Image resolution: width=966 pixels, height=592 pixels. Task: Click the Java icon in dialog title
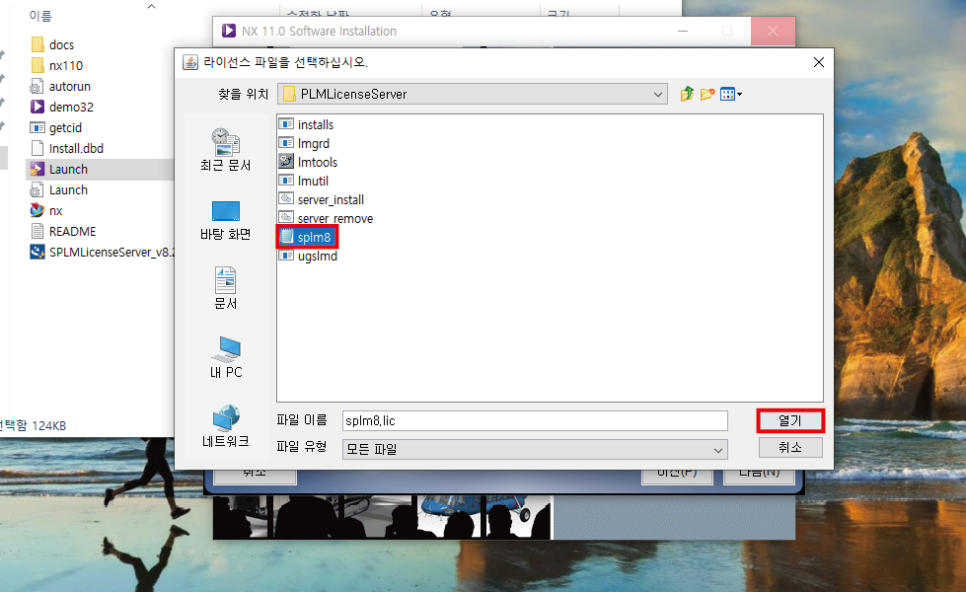point(190,62)
